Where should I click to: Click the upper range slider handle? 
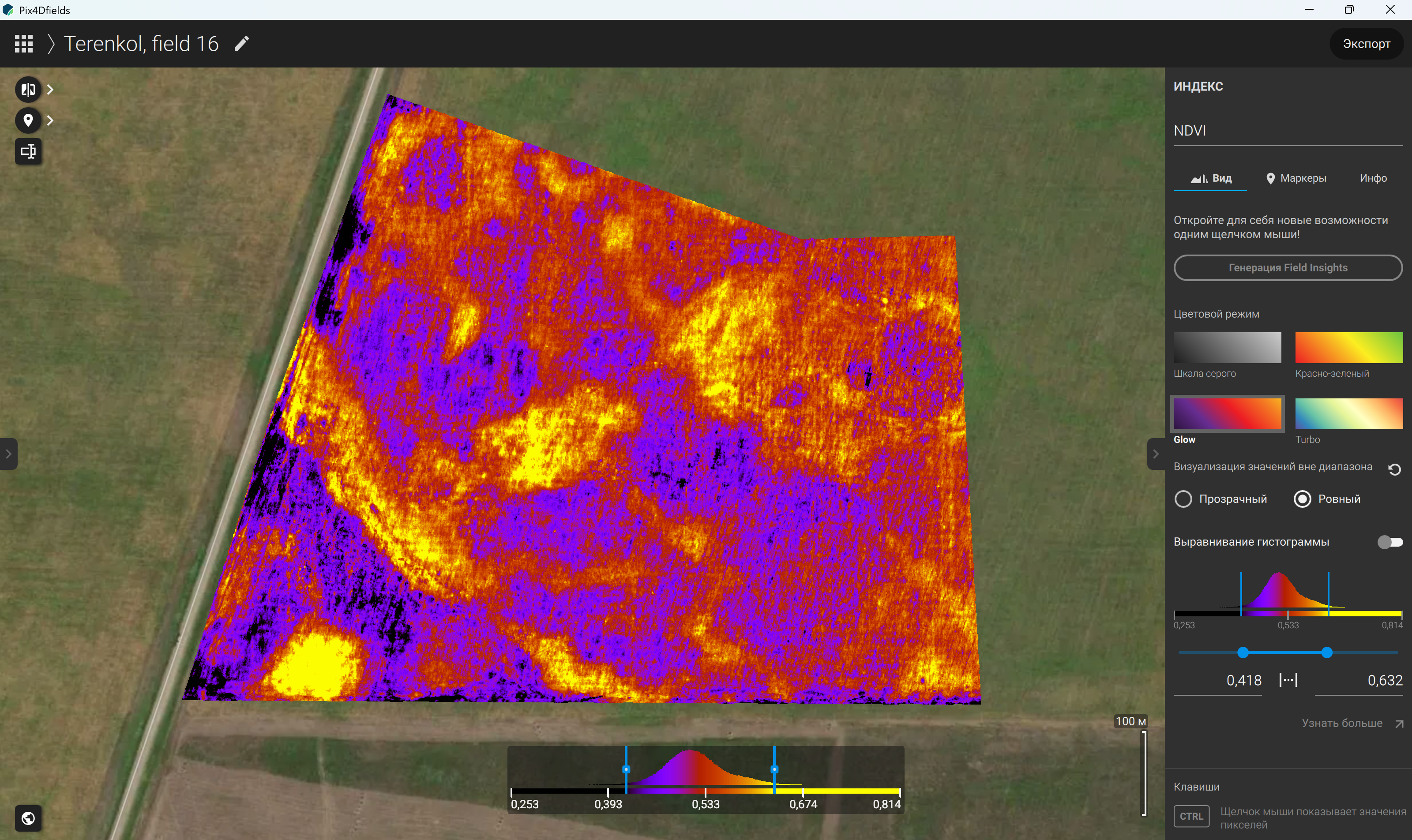(1326, 652)
